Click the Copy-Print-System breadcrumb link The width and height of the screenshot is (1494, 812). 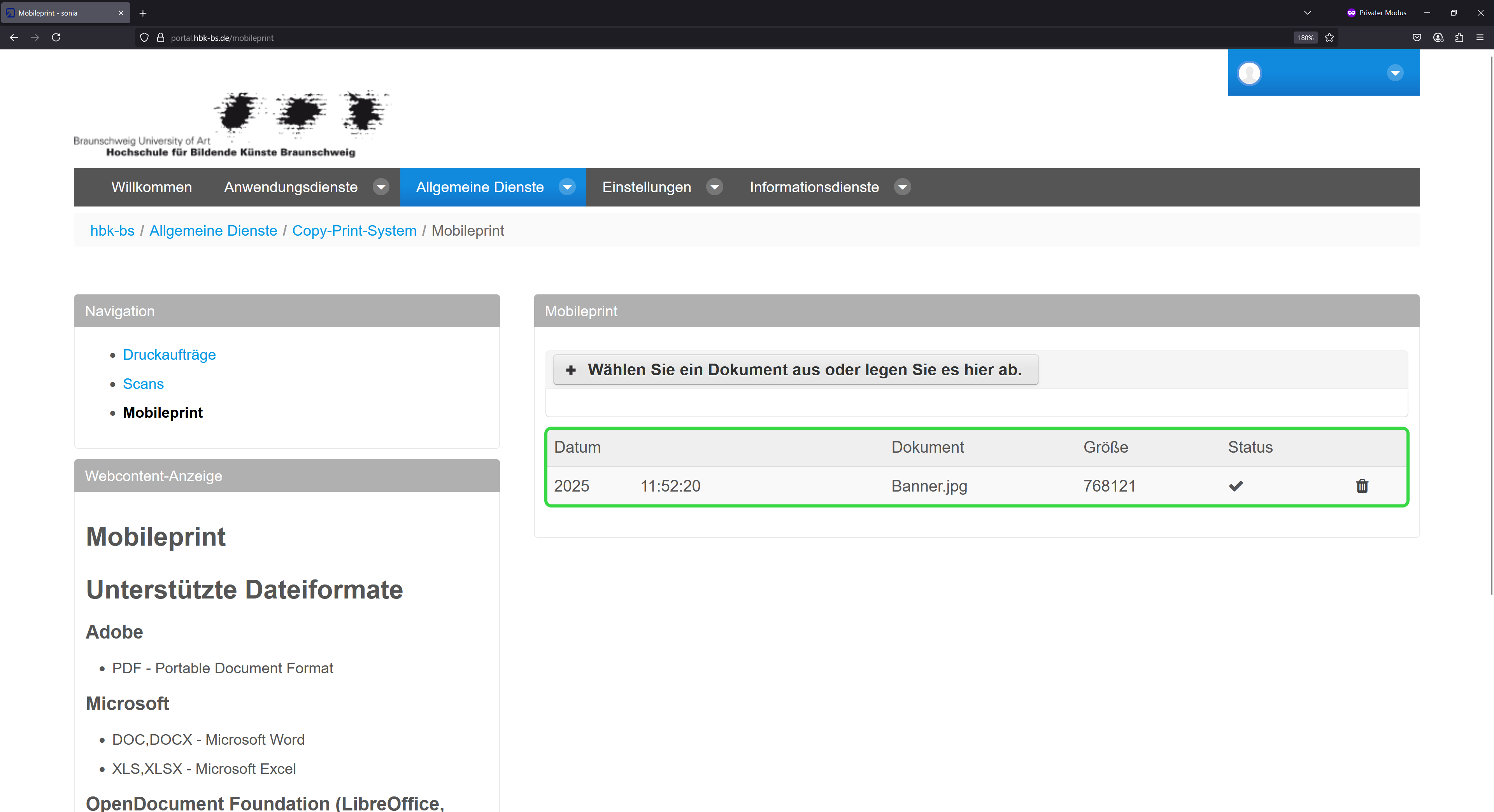(354, 231)
